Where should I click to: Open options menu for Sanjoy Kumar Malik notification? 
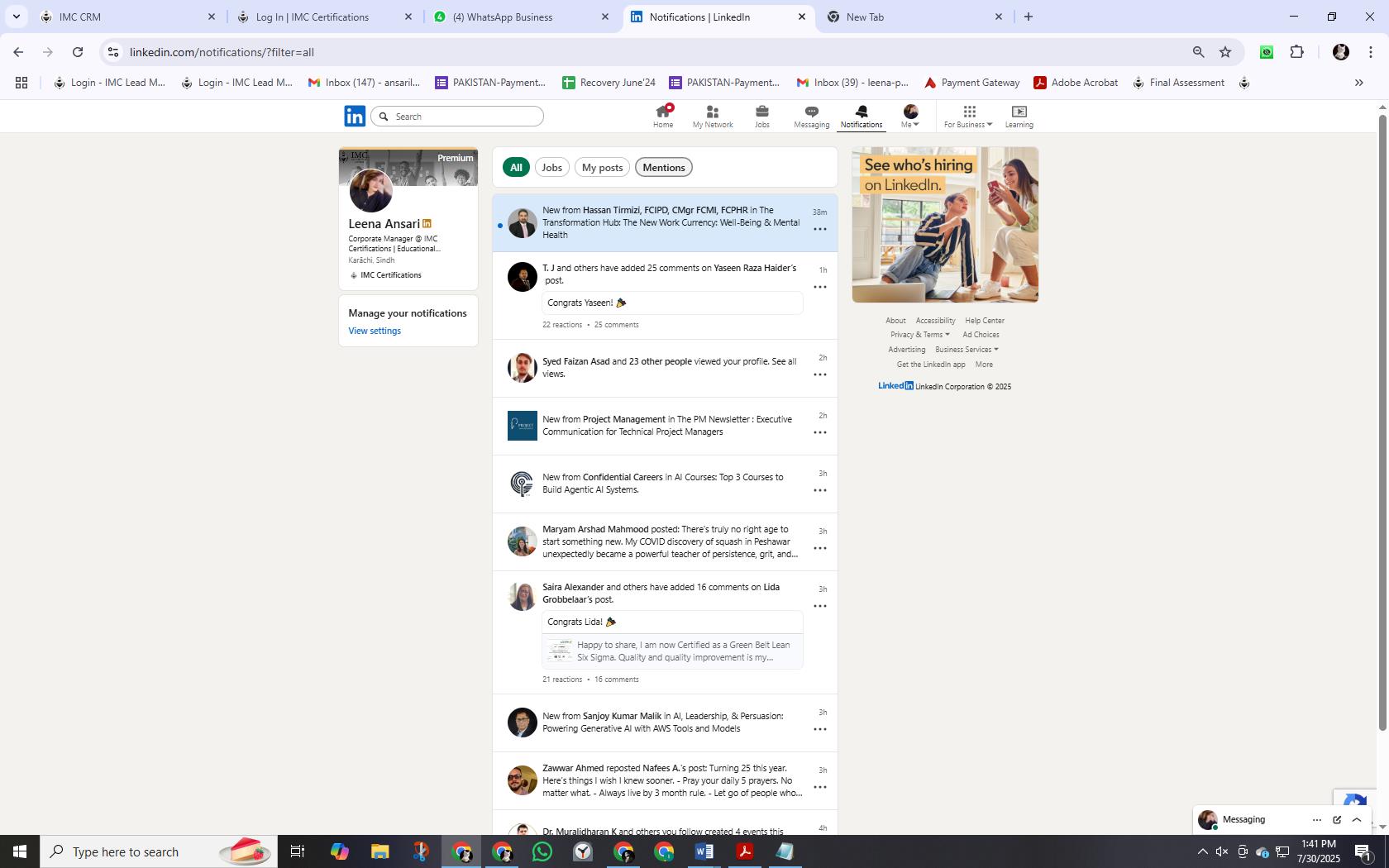click(x=820, y=729)
